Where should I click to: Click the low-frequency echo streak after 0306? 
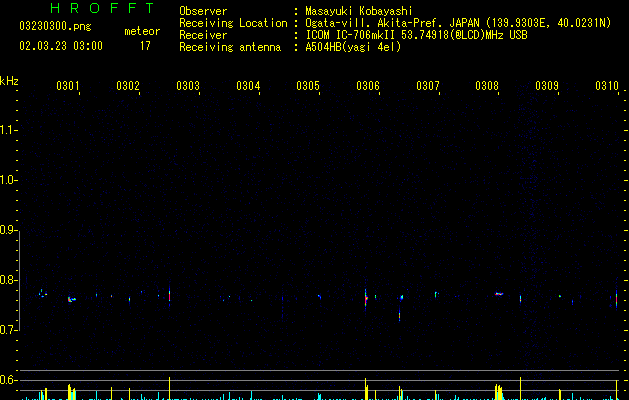pos(400,315)
